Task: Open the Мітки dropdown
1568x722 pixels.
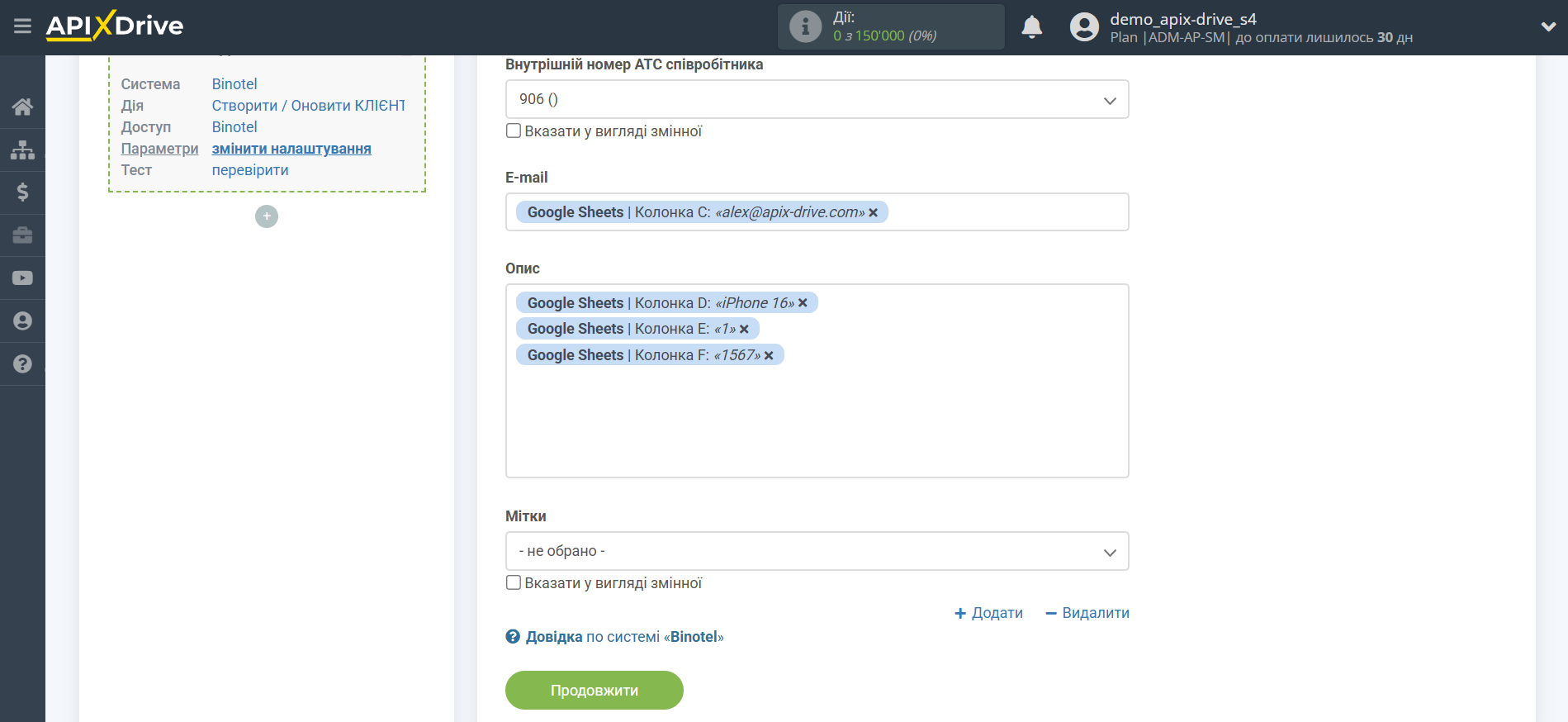Action: 817,551
